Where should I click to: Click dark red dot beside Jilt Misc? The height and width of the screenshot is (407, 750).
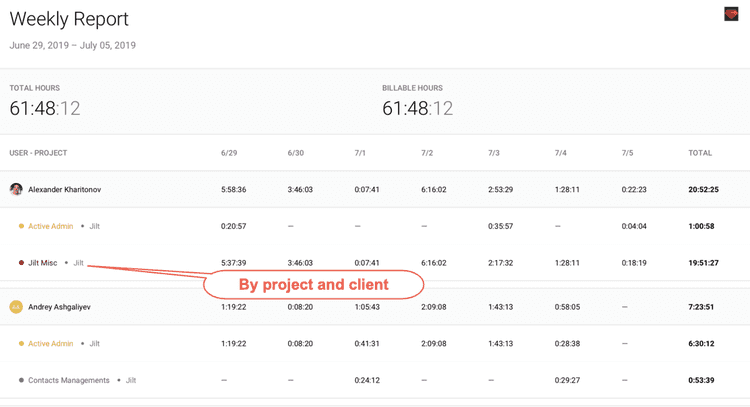coord(21,263)
